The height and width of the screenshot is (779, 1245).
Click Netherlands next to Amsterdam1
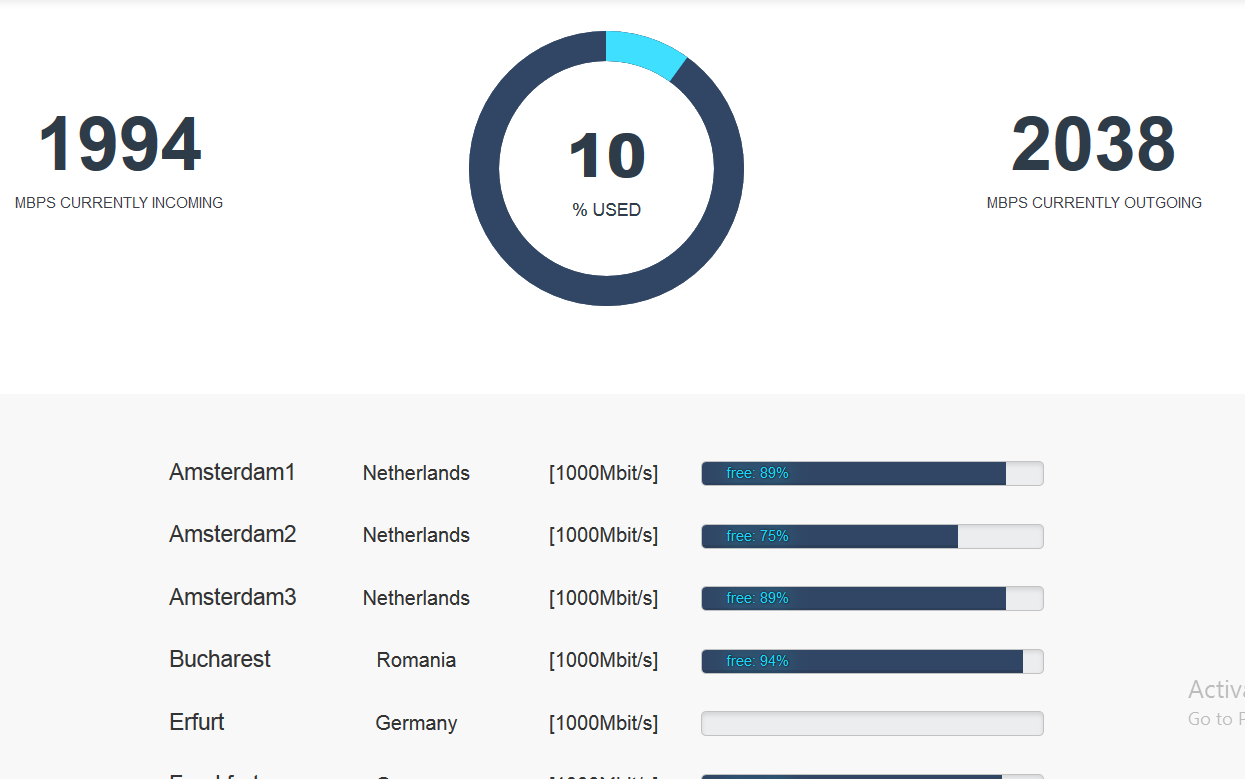[x=416, y=473]
